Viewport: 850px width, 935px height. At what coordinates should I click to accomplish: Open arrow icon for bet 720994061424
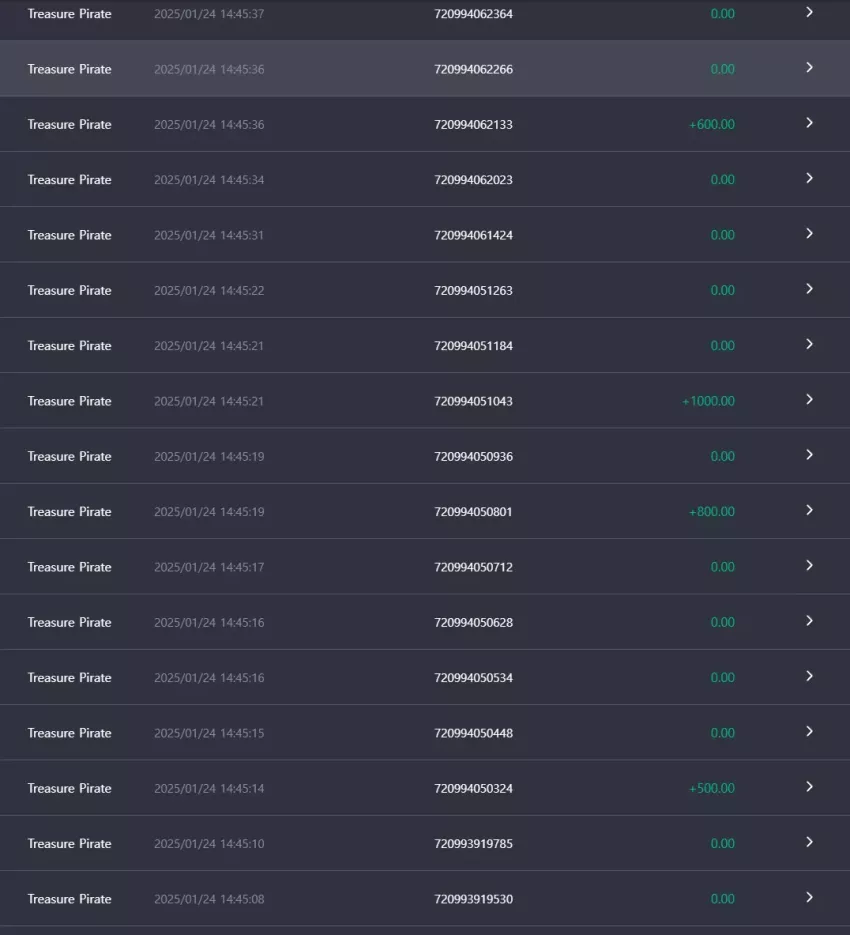(809, 234)
